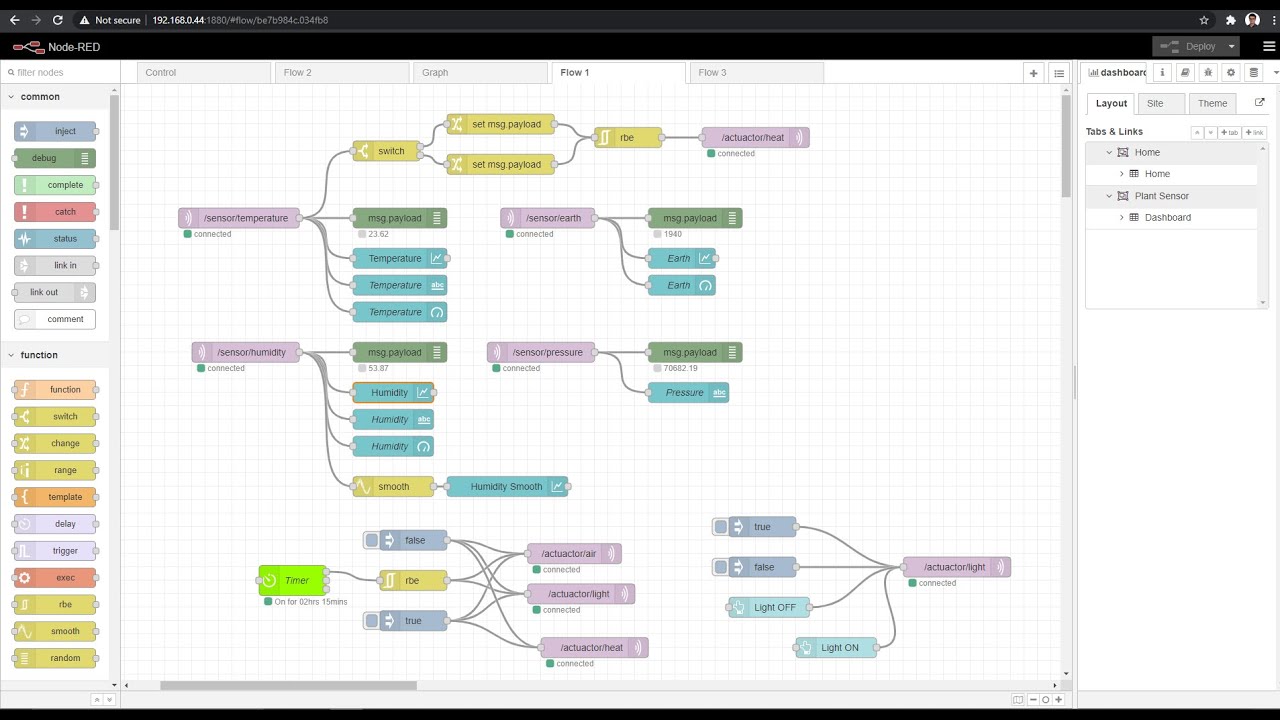
Task: Select the complete node in the palette
Action: pyautogui.click(x=56, y=185)
